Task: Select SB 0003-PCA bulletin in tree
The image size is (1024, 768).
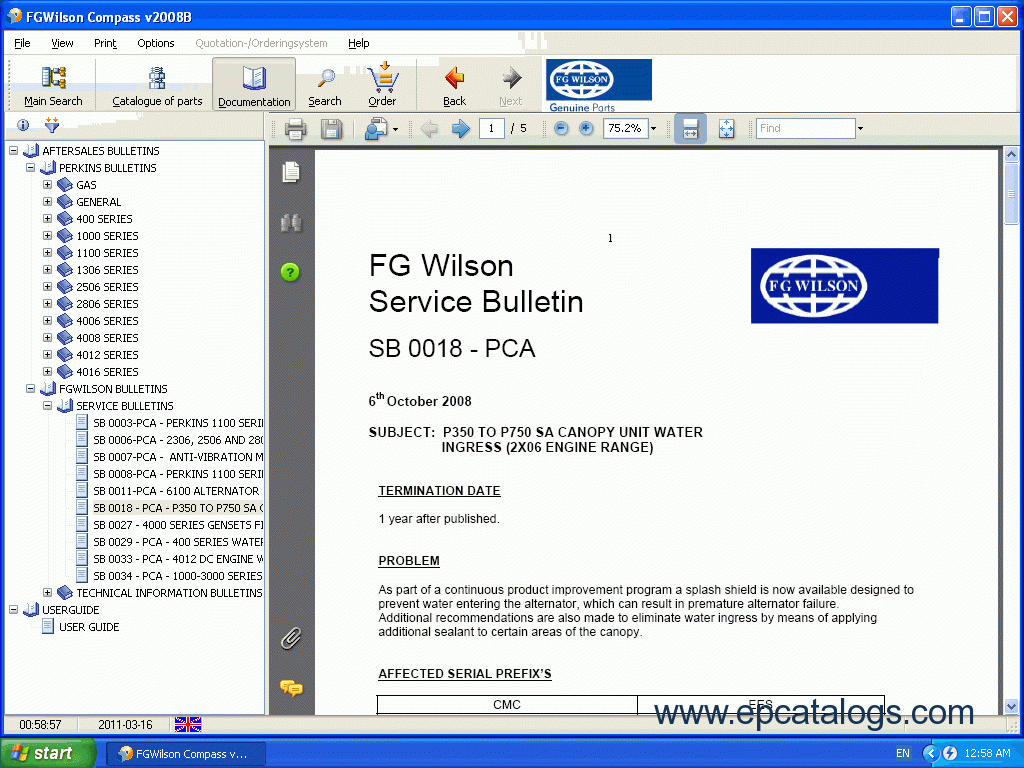Action: [178, 423]
